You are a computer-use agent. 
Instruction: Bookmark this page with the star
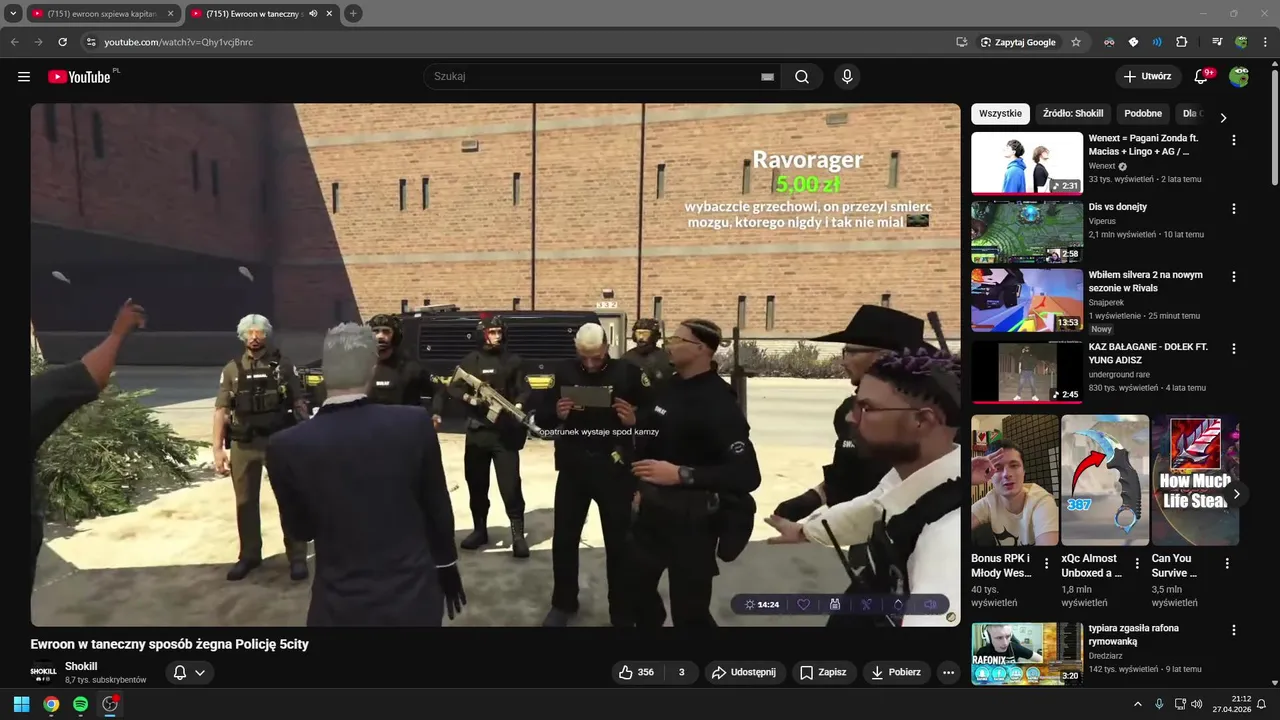coord(1076,42)
